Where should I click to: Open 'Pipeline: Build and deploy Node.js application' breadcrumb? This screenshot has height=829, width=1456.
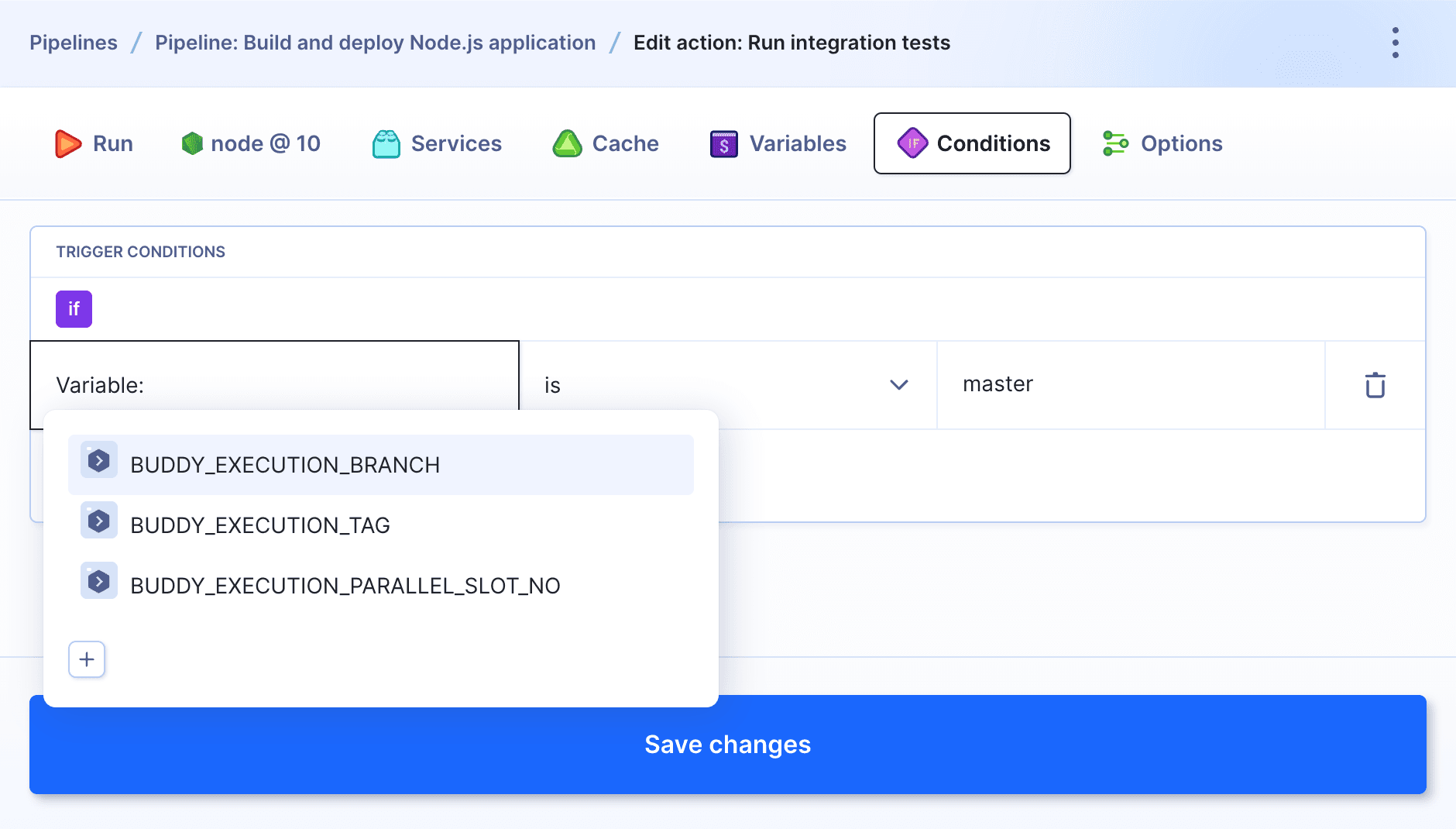click(x=375, y=43)
